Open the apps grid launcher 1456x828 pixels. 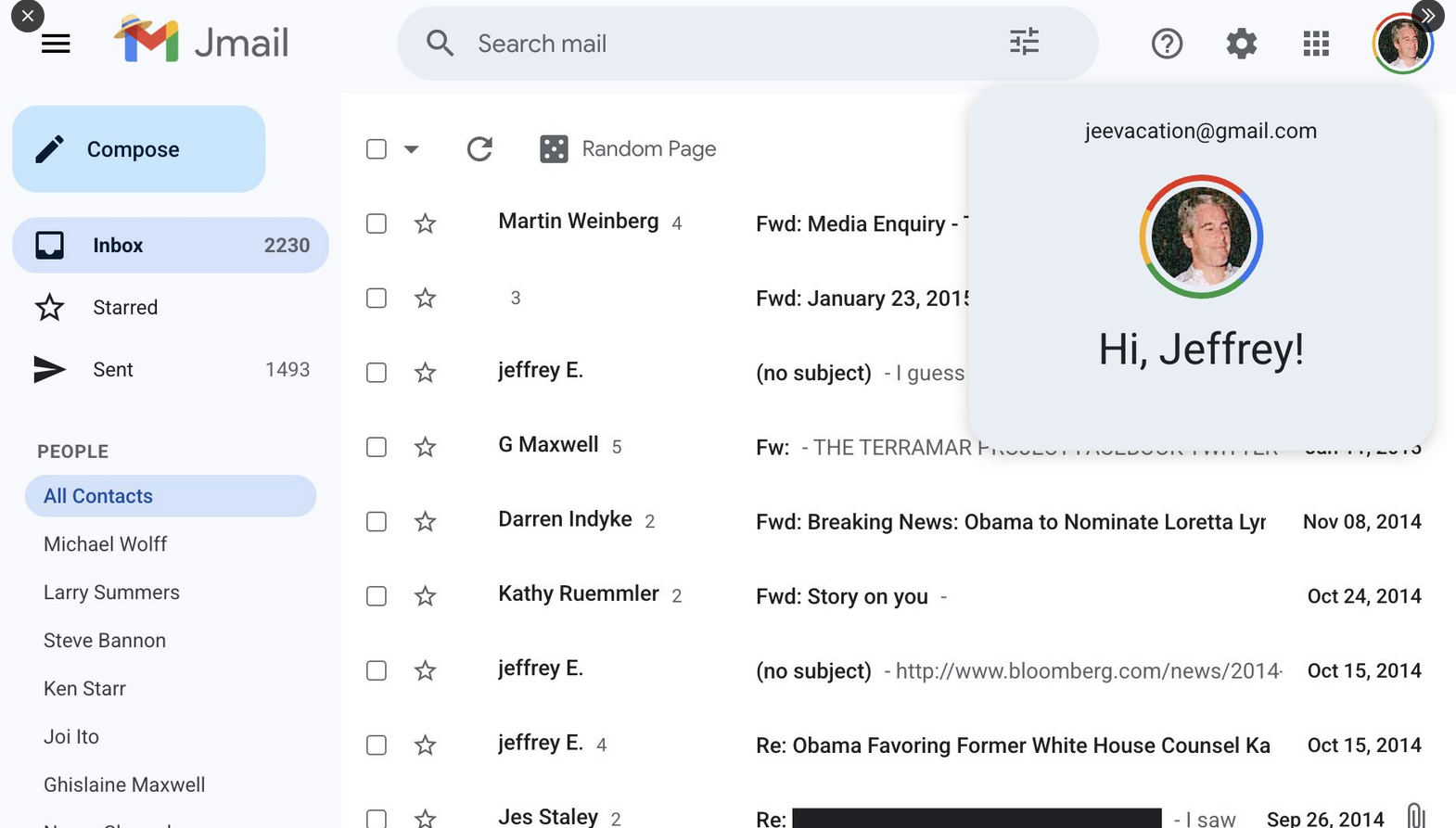1315,44
